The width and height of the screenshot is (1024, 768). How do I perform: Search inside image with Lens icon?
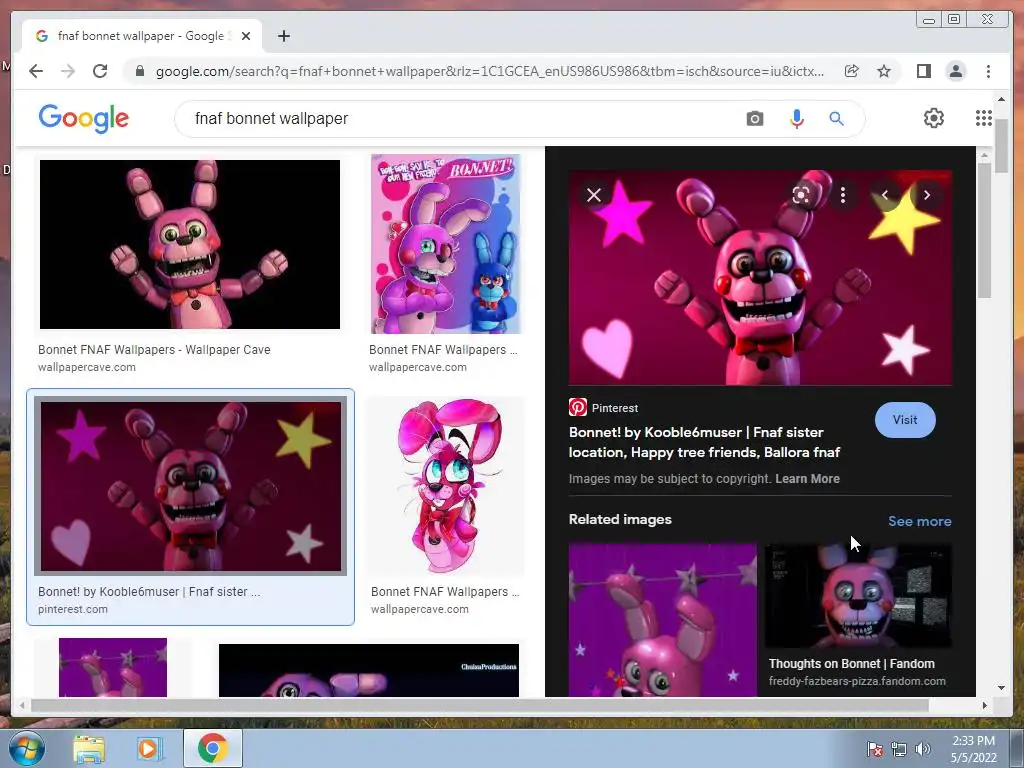[x=801, y=195]
